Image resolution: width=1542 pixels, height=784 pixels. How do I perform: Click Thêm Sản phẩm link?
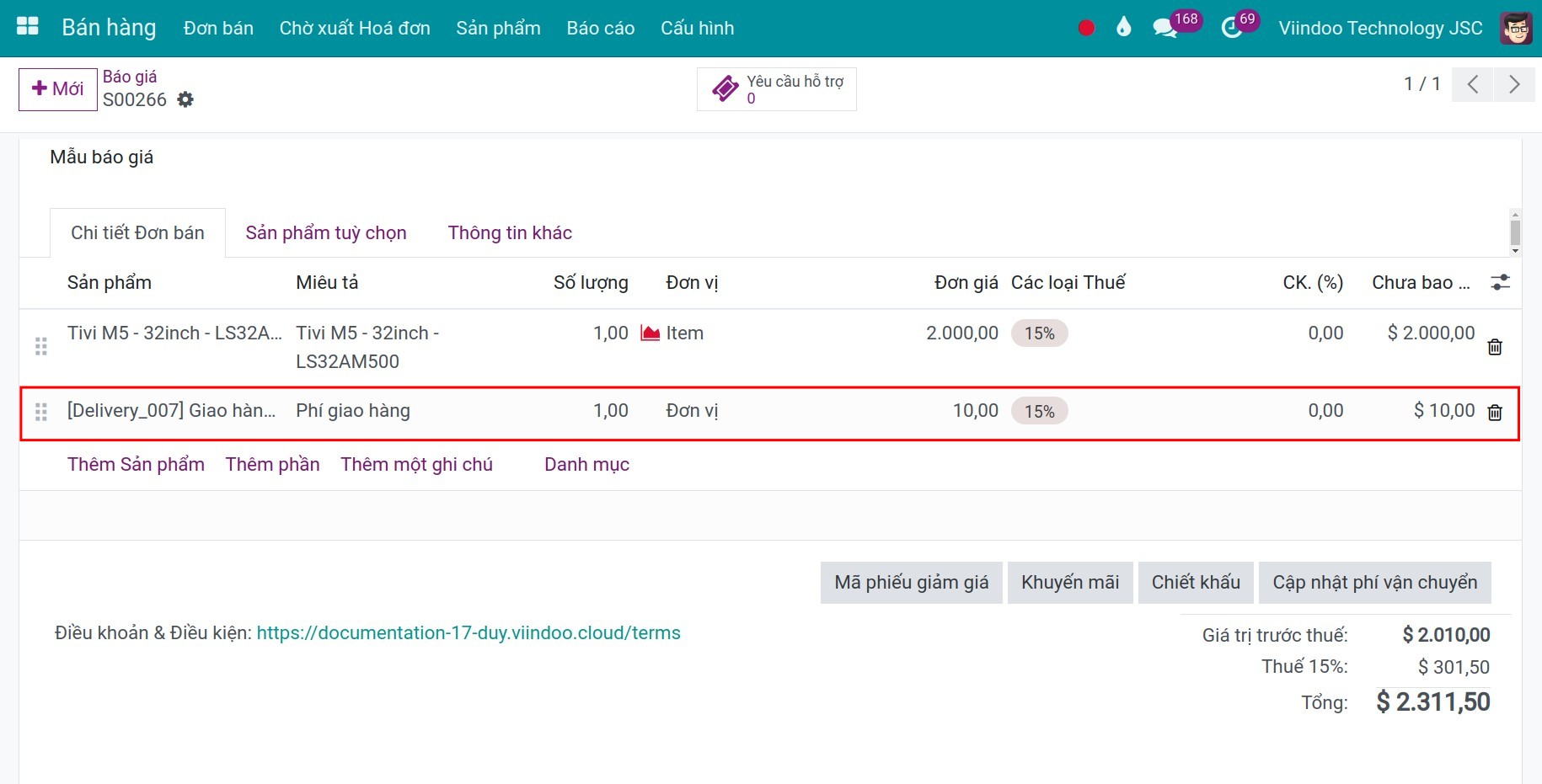point(136,465)
